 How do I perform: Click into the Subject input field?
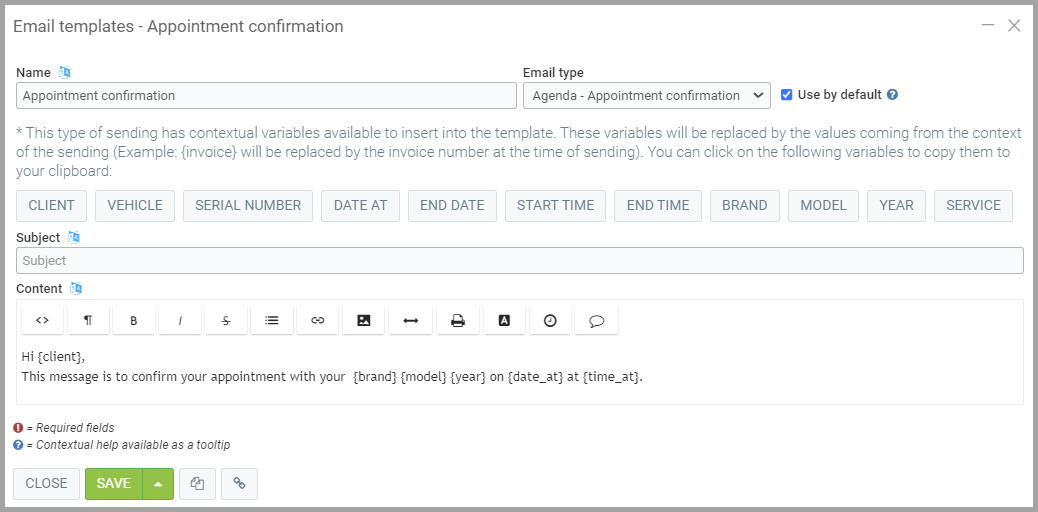coord(519,261)
